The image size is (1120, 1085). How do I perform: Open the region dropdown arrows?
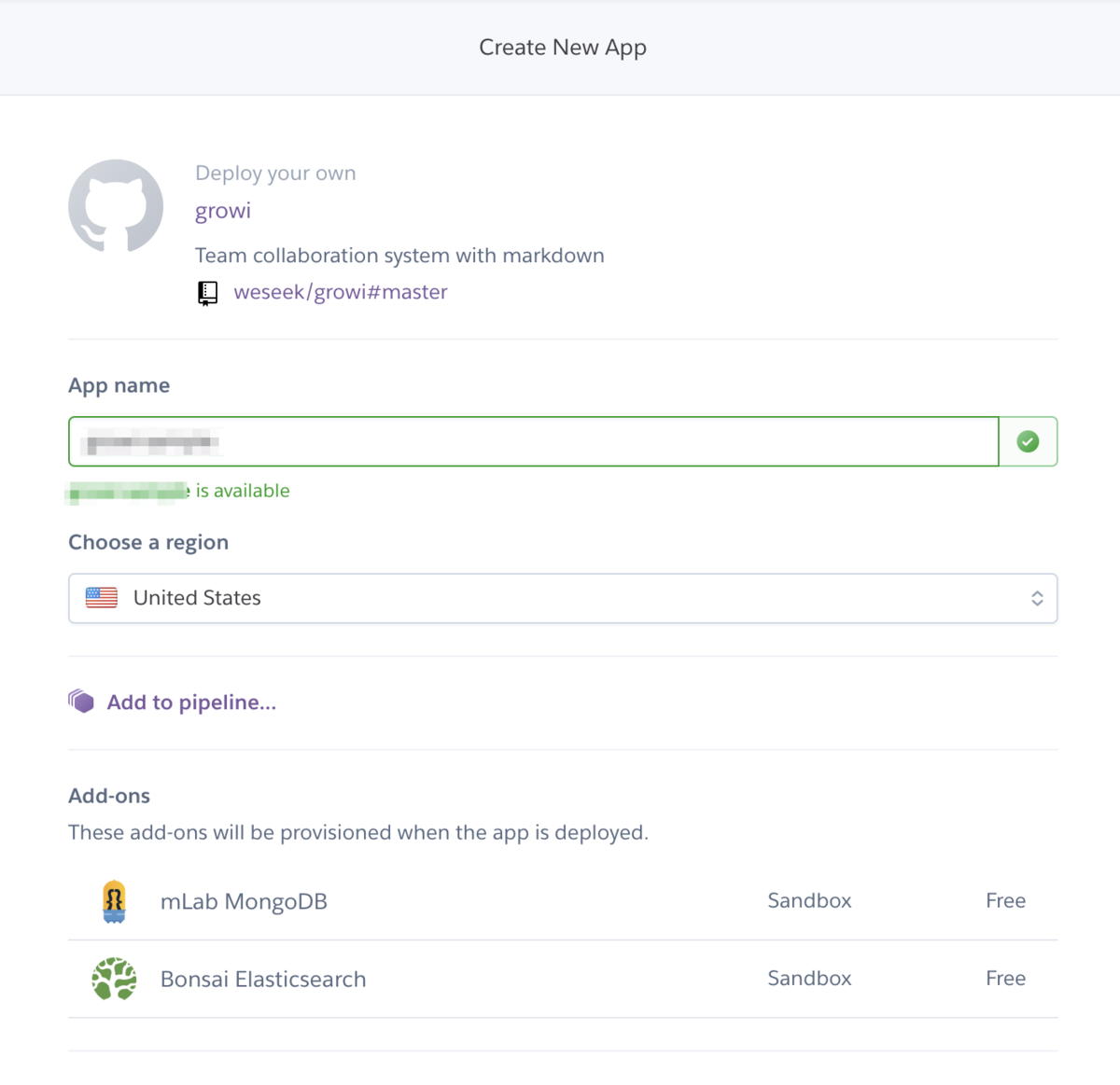click(1037, 598)
